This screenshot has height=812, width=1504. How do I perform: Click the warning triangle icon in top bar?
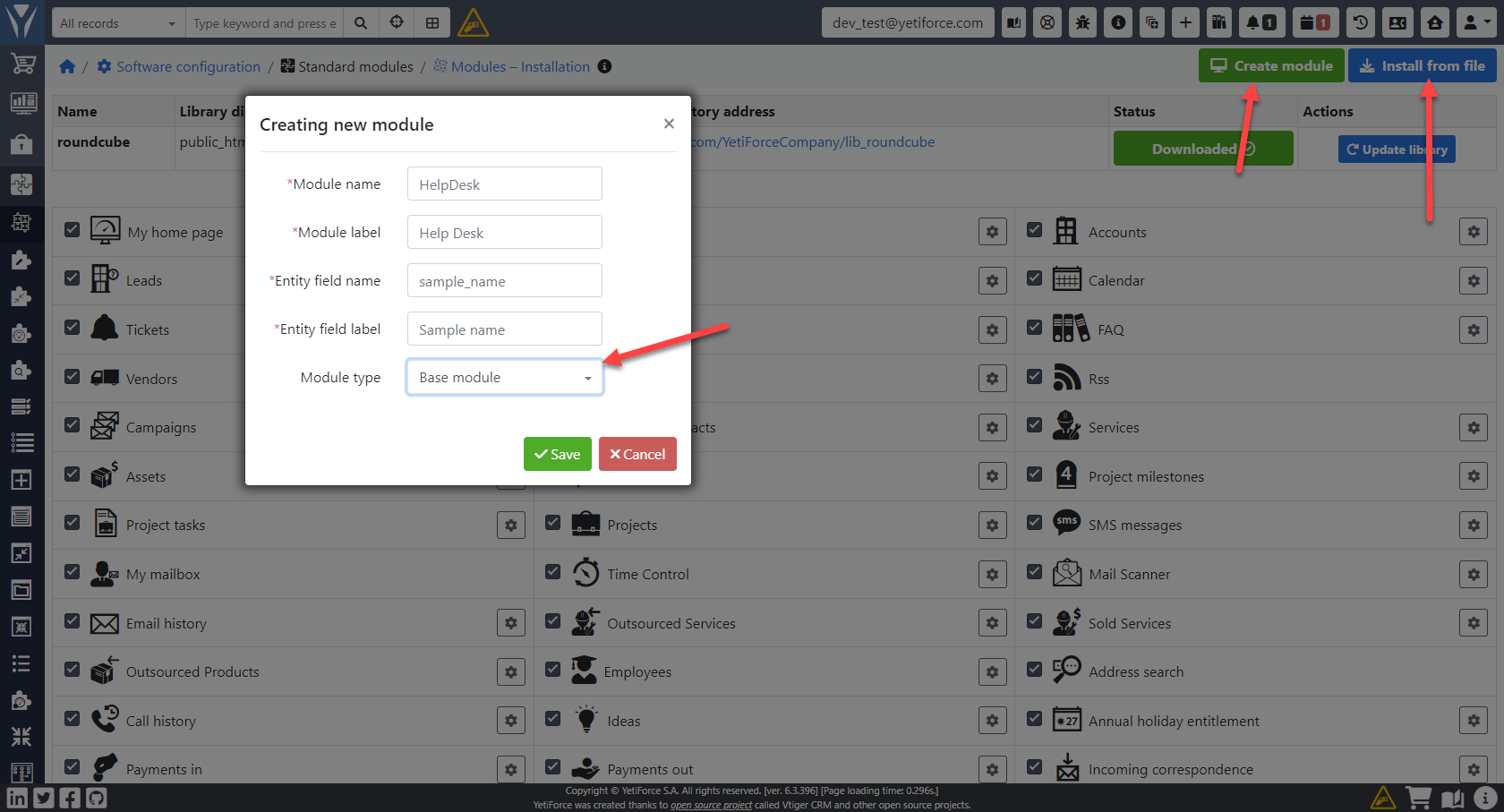point(473,23)
